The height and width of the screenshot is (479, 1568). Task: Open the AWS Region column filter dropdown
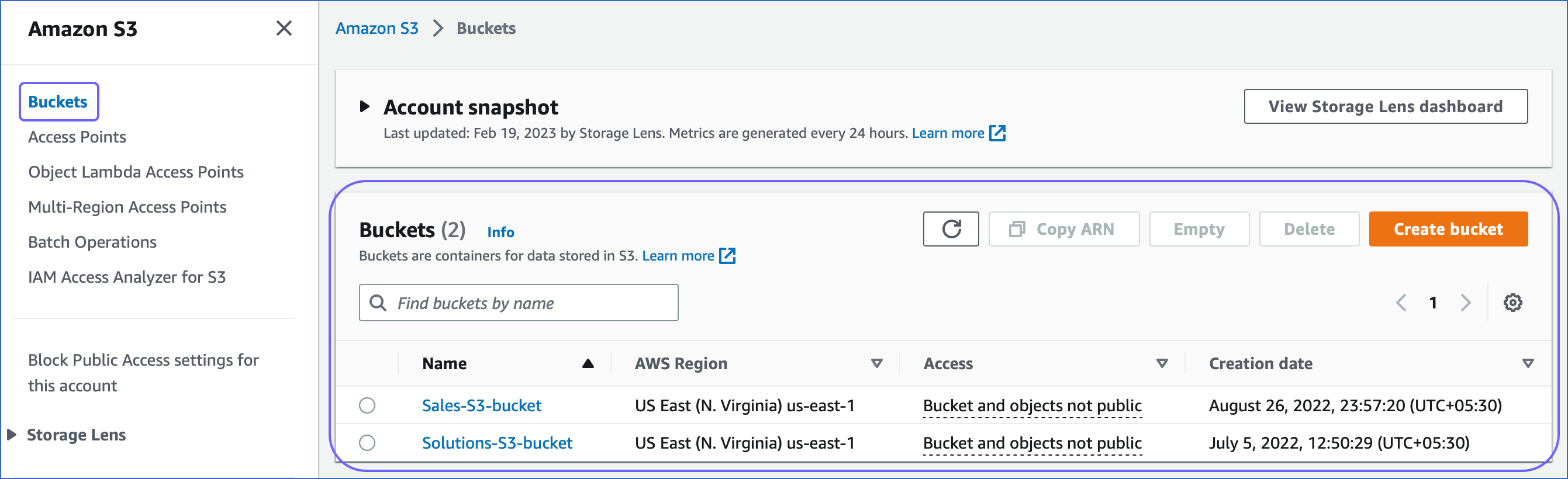876,363
